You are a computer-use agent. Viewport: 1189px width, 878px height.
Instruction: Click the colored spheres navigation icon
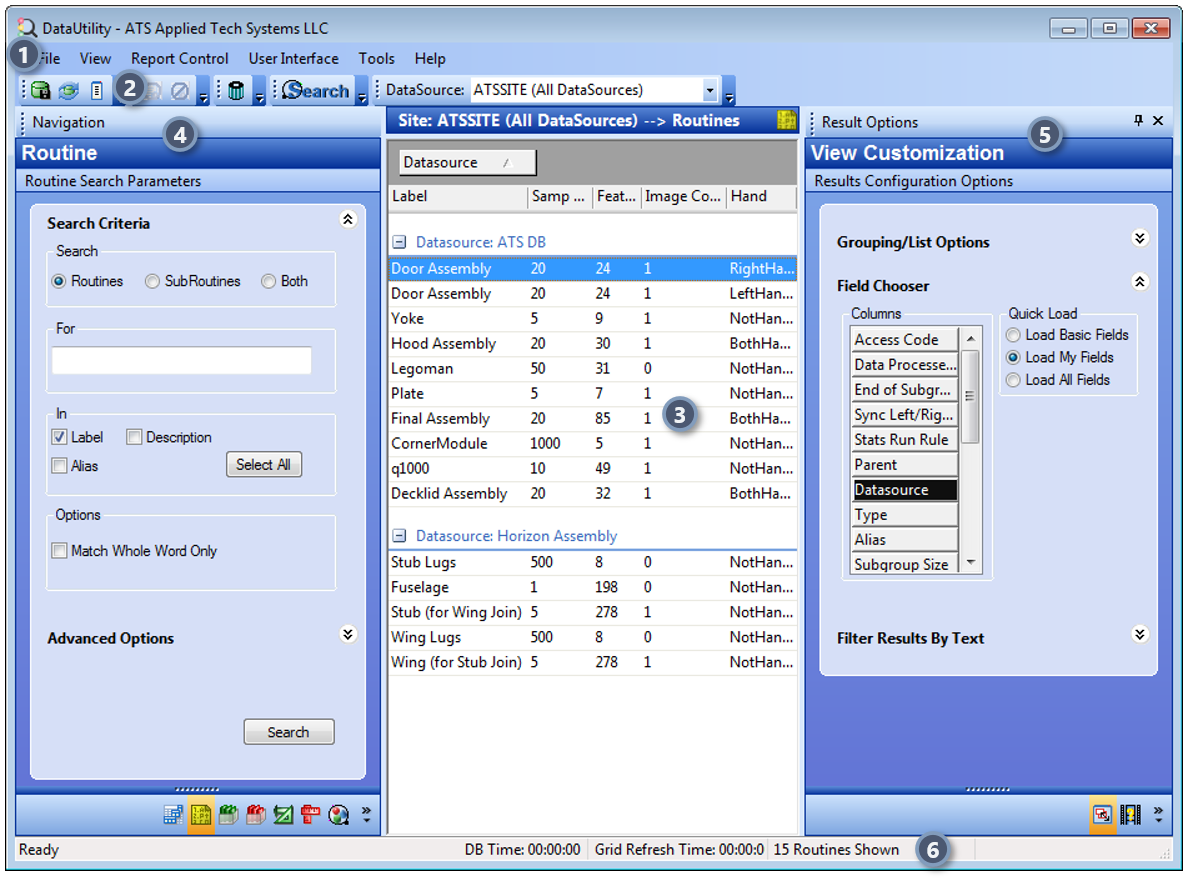[338, 815]
